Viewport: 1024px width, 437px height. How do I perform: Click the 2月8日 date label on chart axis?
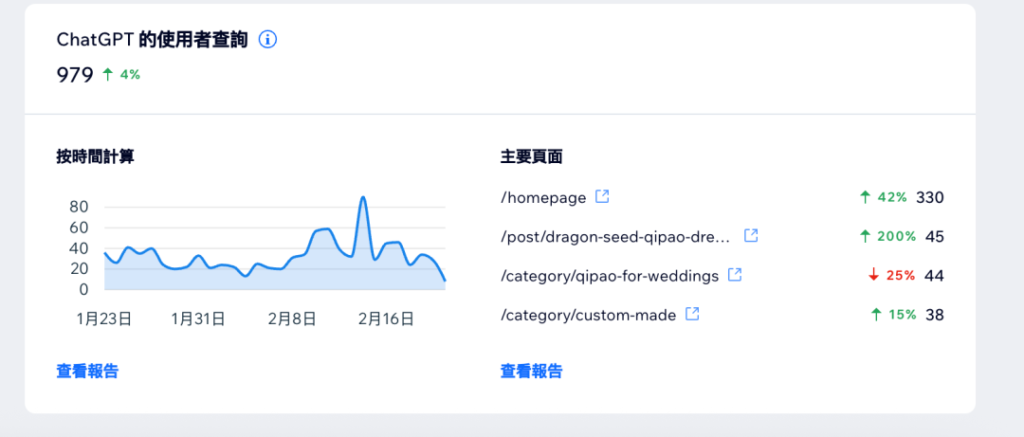(292, 319)
